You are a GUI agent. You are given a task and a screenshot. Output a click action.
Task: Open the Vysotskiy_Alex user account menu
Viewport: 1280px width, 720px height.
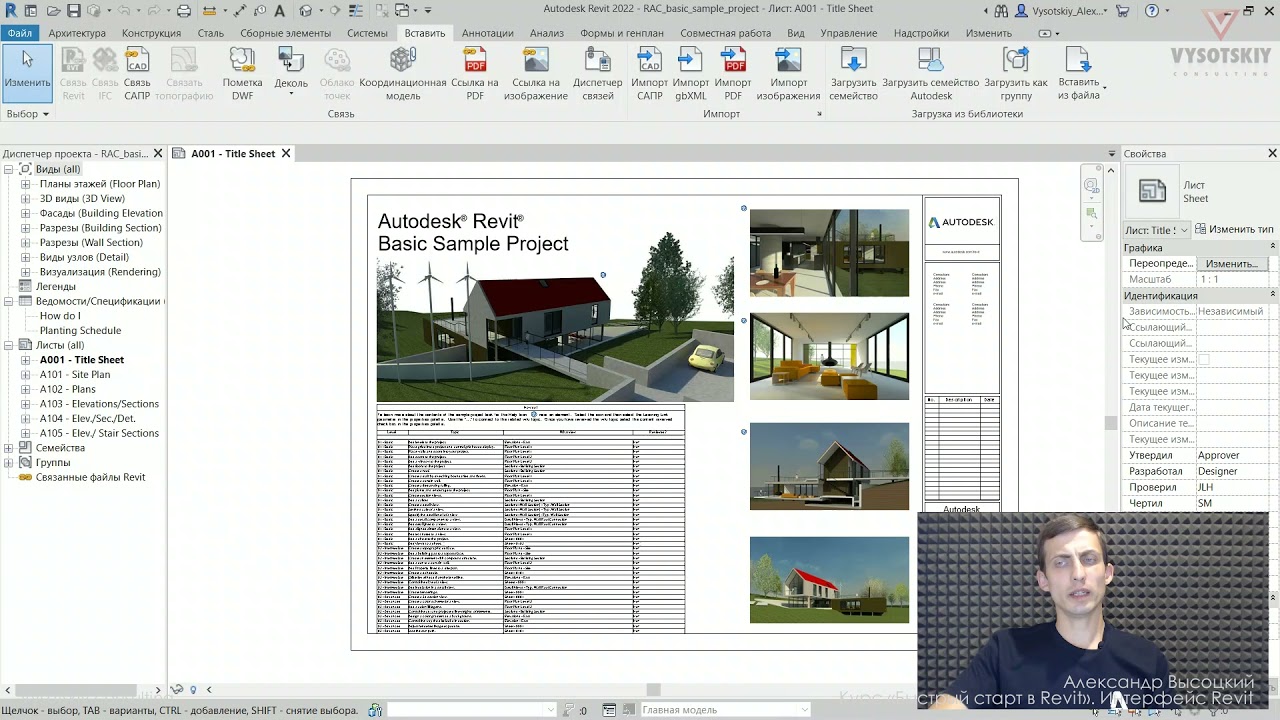click(1062, 11)
